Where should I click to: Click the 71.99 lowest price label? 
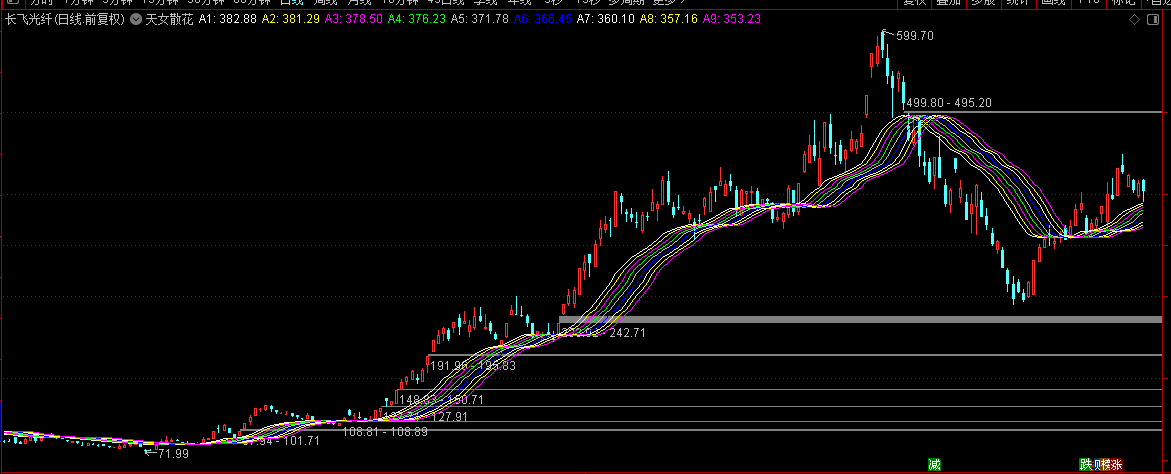pos(173,453)
